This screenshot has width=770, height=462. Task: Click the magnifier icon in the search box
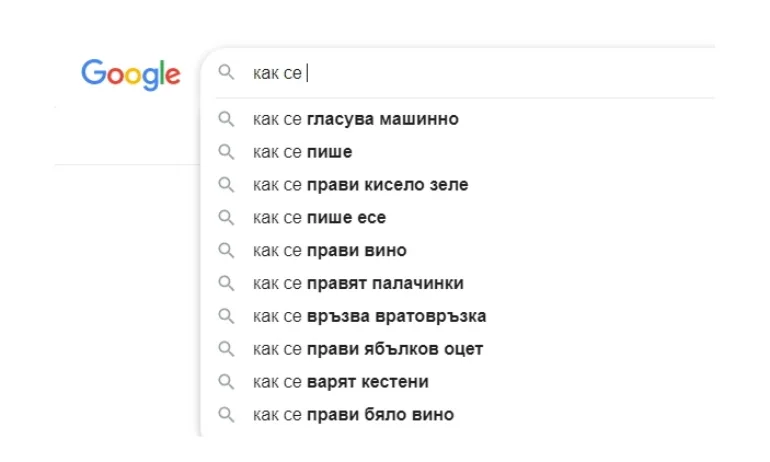pos(227,73)
